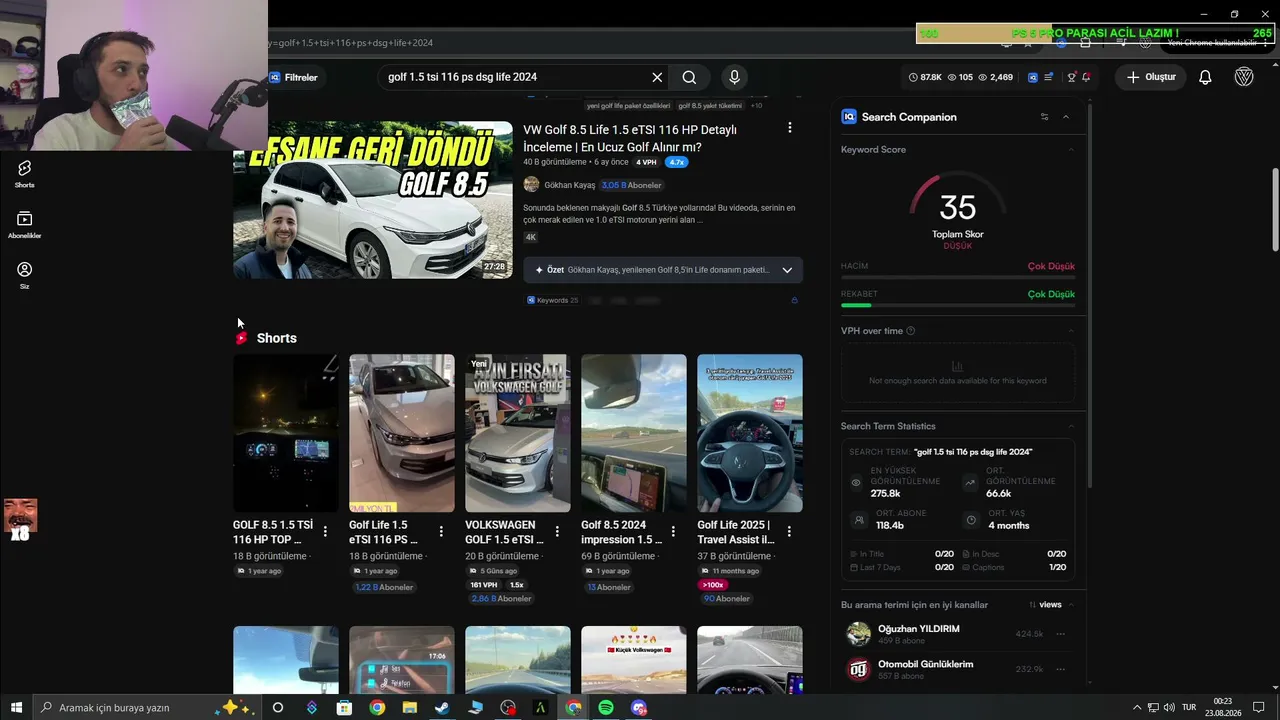This screenshot has height=720, width=1280.
Task: Click the Oluştur create button
Action: 1151,77
